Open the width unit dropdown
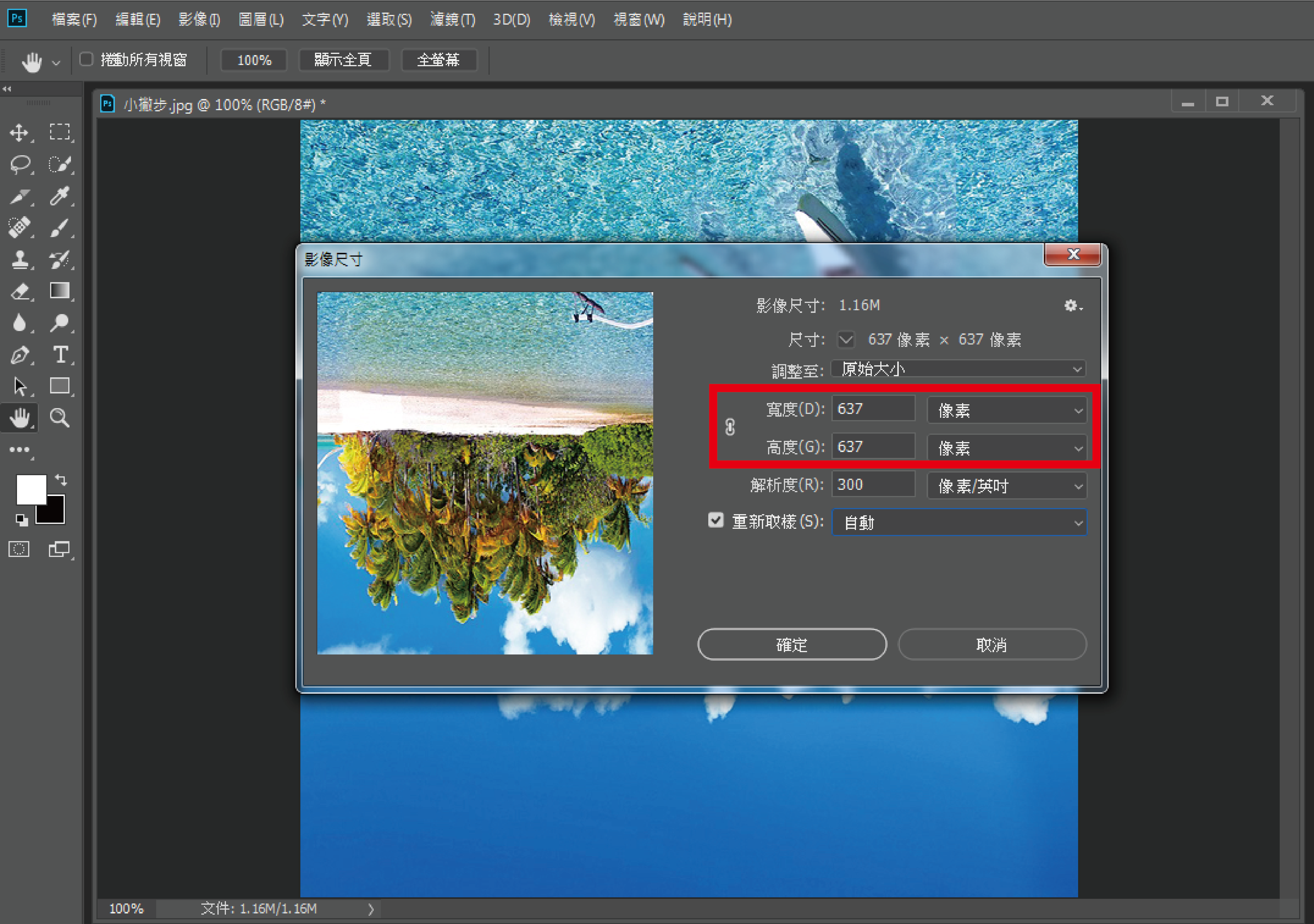This screenshot has width=1314, height=924. (x=1007, y=410)
